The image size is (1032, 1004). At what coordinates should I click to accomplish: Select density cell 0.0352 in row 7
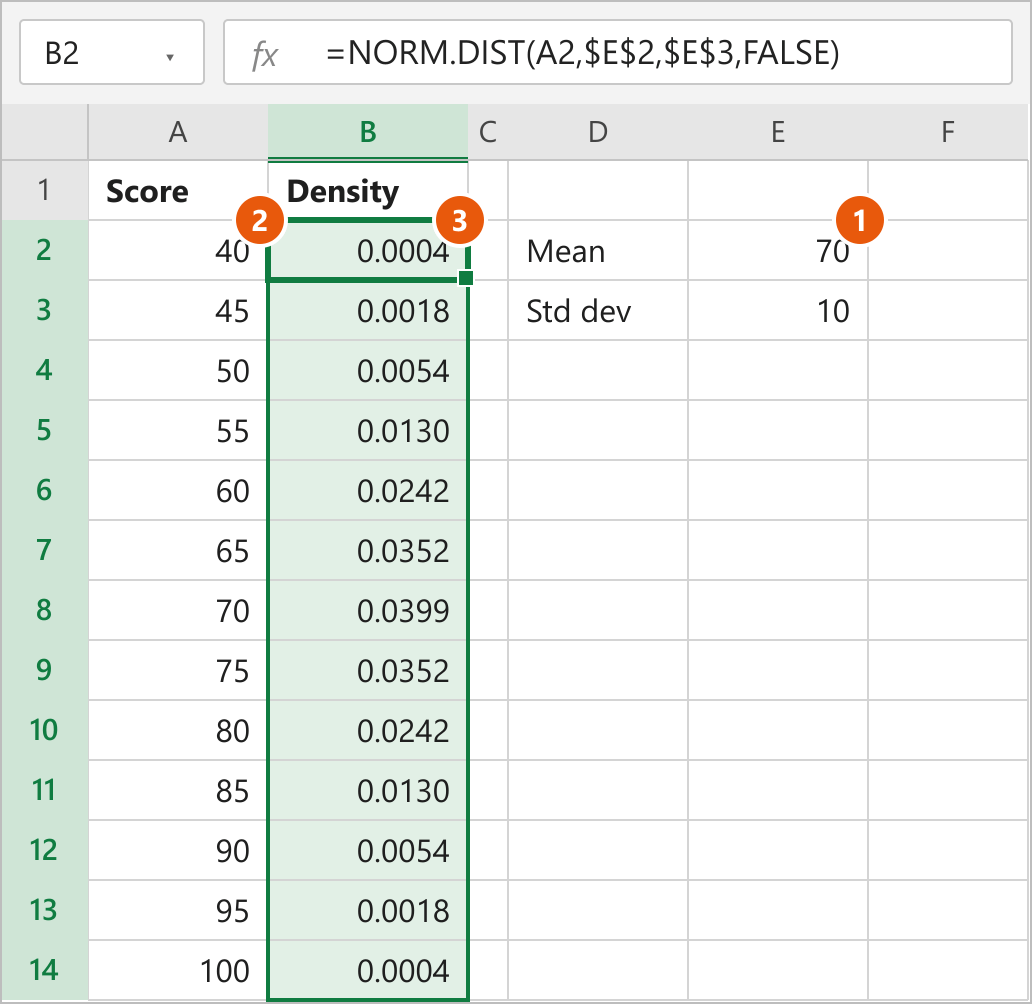368,550
